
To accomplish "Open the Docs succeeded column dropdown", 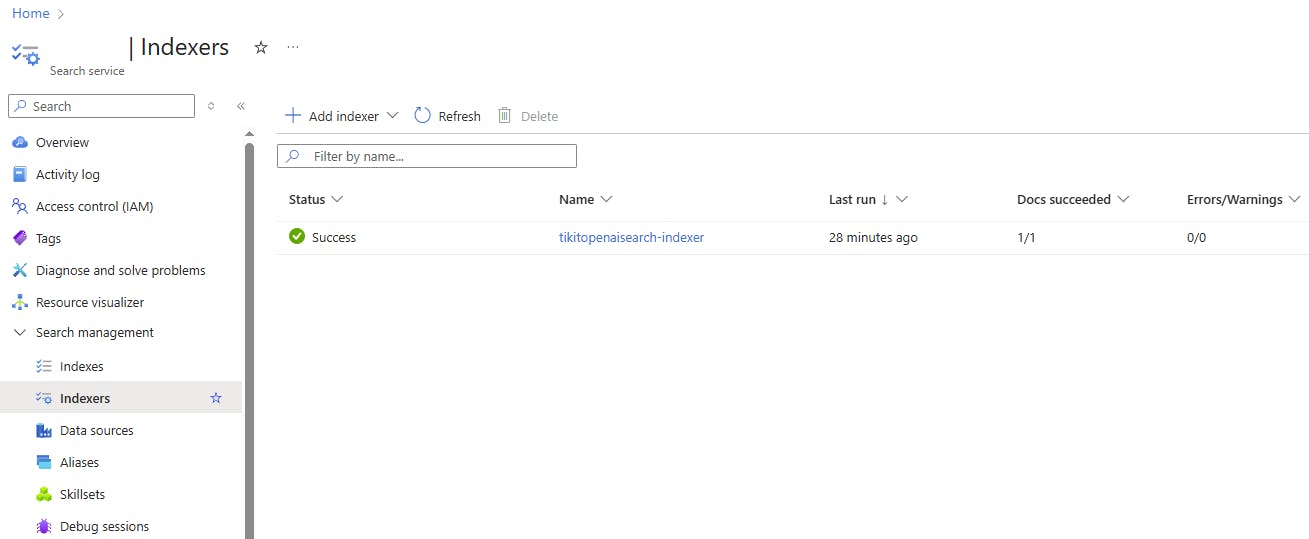I will [x=1123, y=199].
